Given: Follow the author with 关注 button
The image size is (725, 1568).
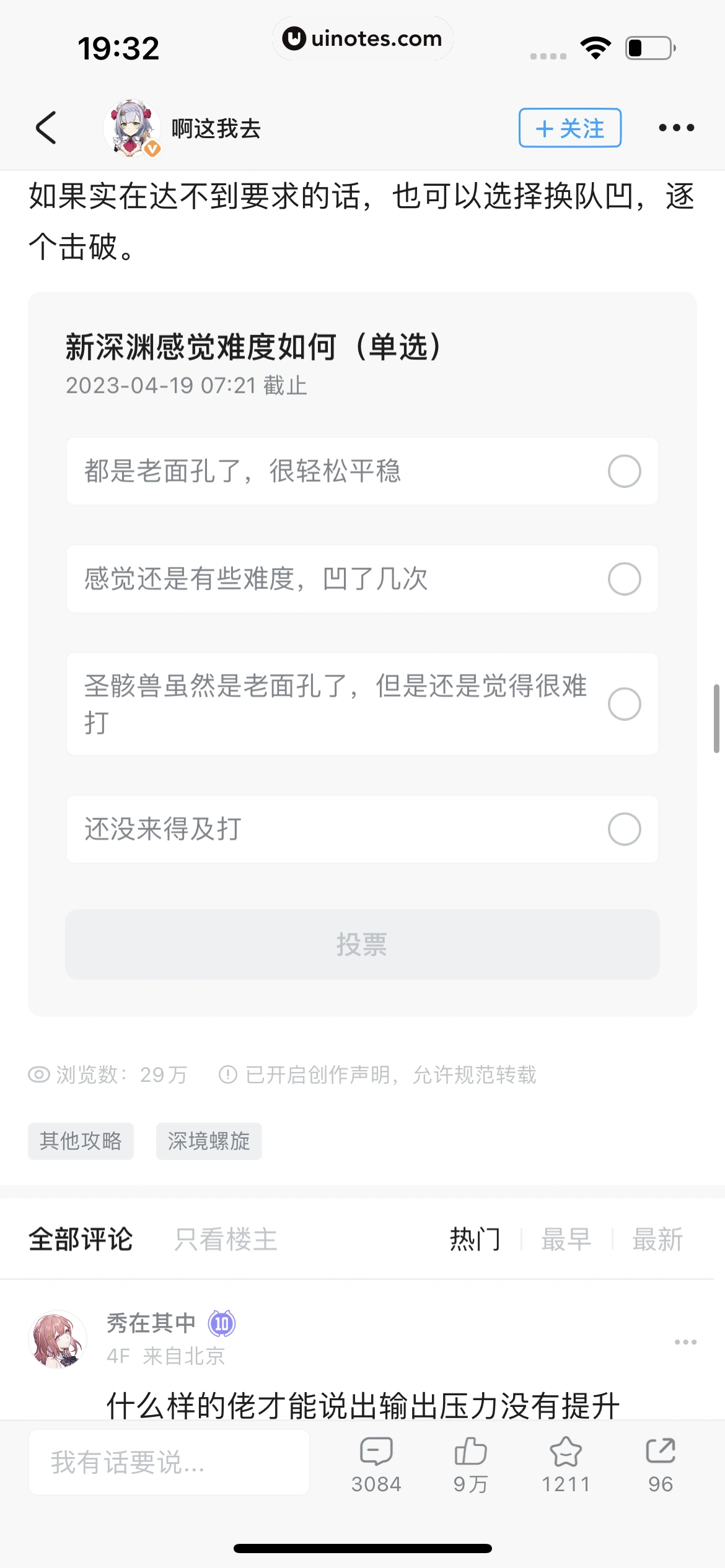Looking at the screenshot, I should pos(569,128).
